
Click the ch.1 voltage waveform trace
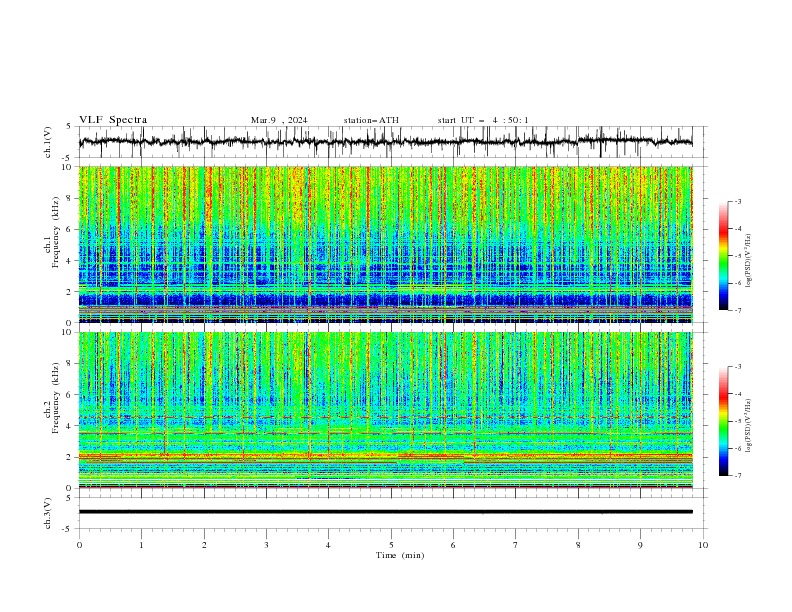[x=385, y=142]
